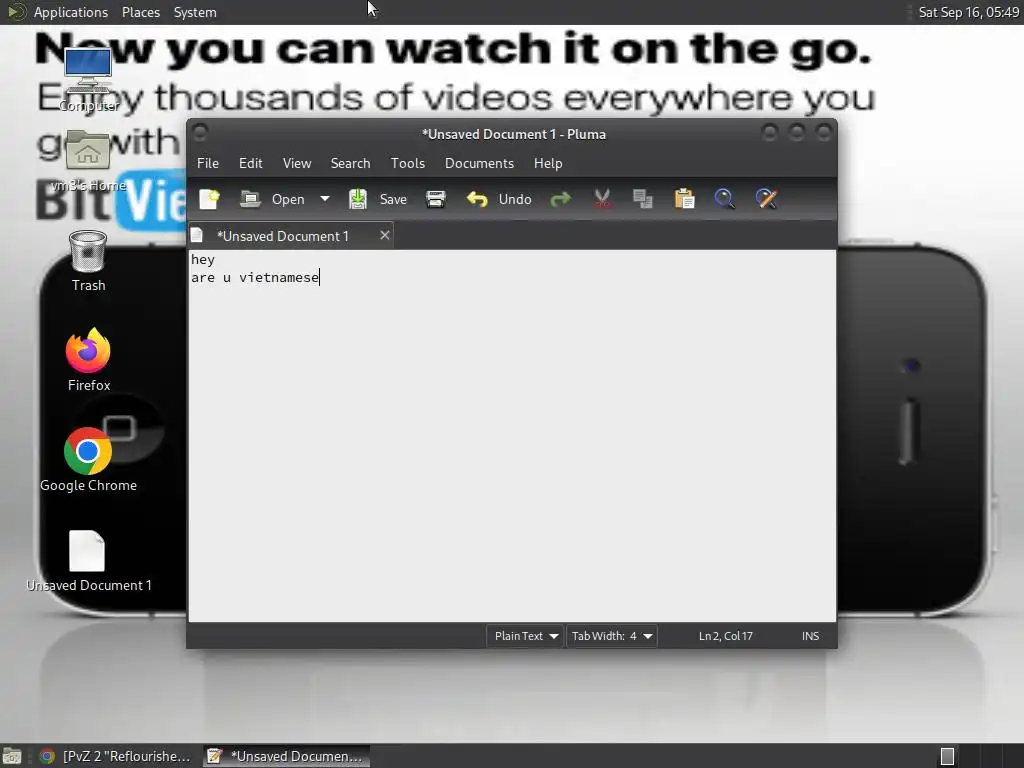Open the Documents menu
Image resolution: width=1024 pixels, height=768 pixels.
479,163
